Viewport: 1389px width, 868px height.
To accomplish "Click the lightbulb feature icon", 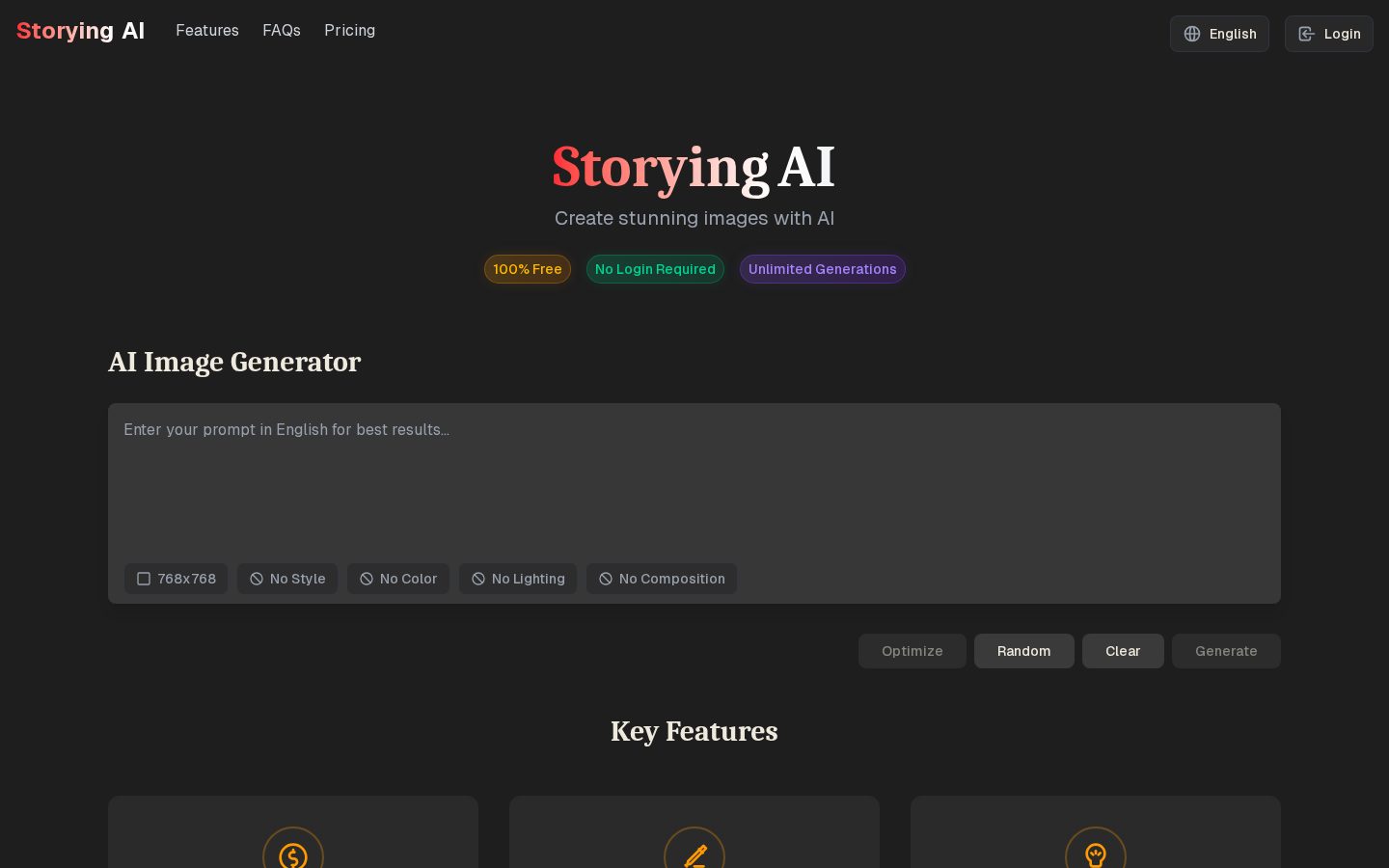I will [1096, 855].
